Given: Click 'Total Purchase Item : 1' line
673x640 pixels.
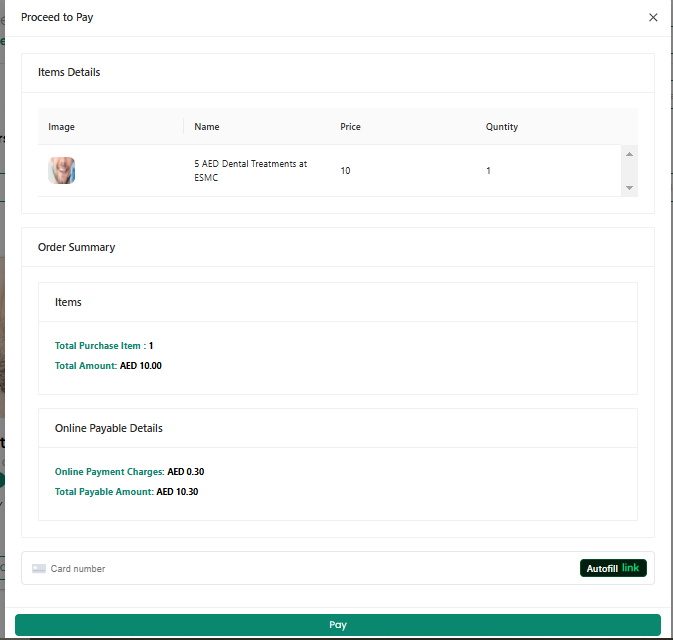Looking at the screenshot, I should click(104, 346).
